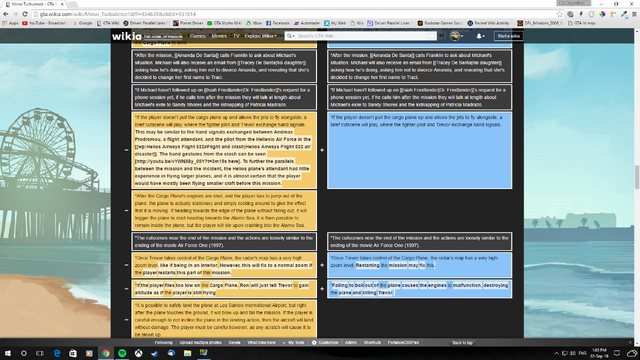Image resolution: width=640 pixels, height=360 pixels.
Task: Open the Chrome menu icon at toolbar end
Action: click(x=634, y=14)
